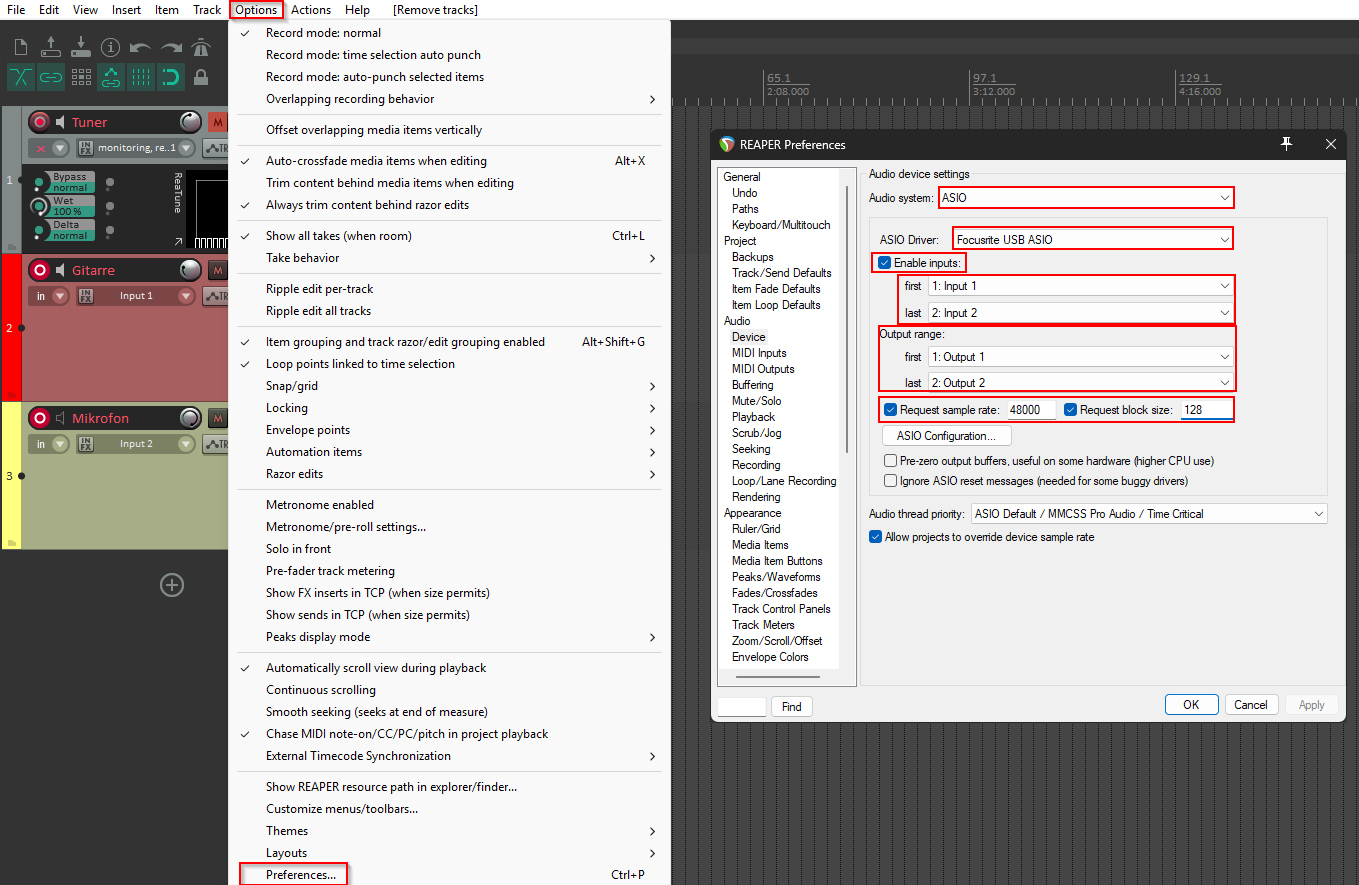
Task: Pin the REAPER Preferences window
Action: tap(1287, 144)
